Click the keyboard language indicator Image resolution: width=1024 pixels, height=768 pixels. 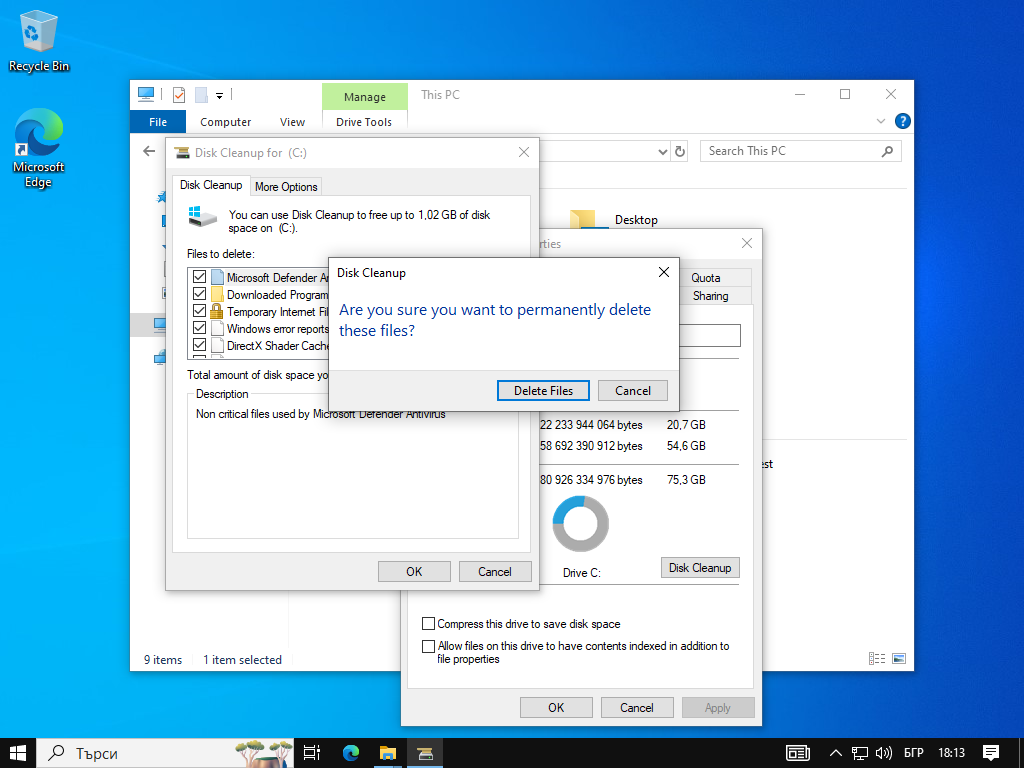point(913,753)
